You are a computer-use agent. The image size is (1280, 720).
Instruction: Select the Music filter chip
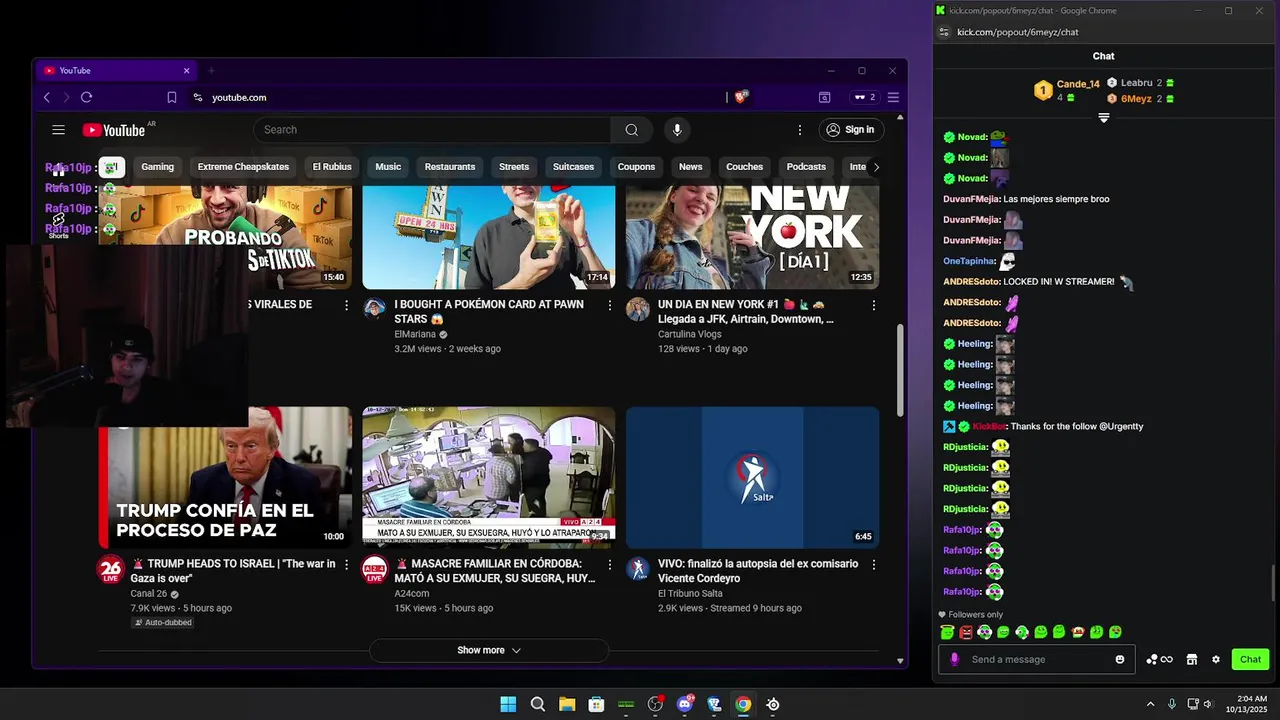388,167
